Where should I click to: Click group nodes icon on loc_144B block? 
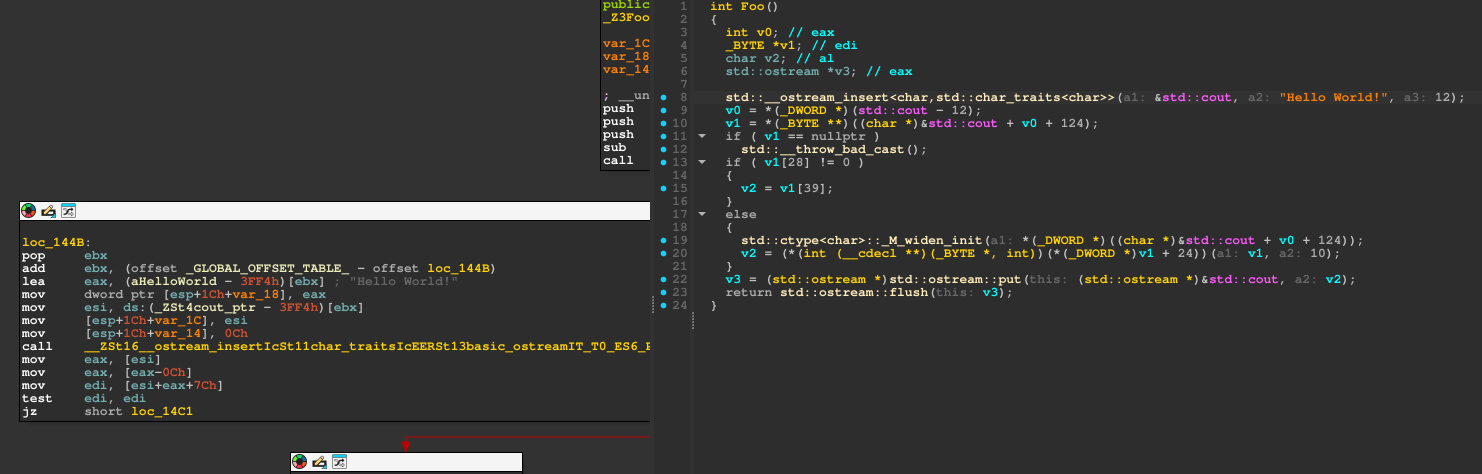click(68, 211)
